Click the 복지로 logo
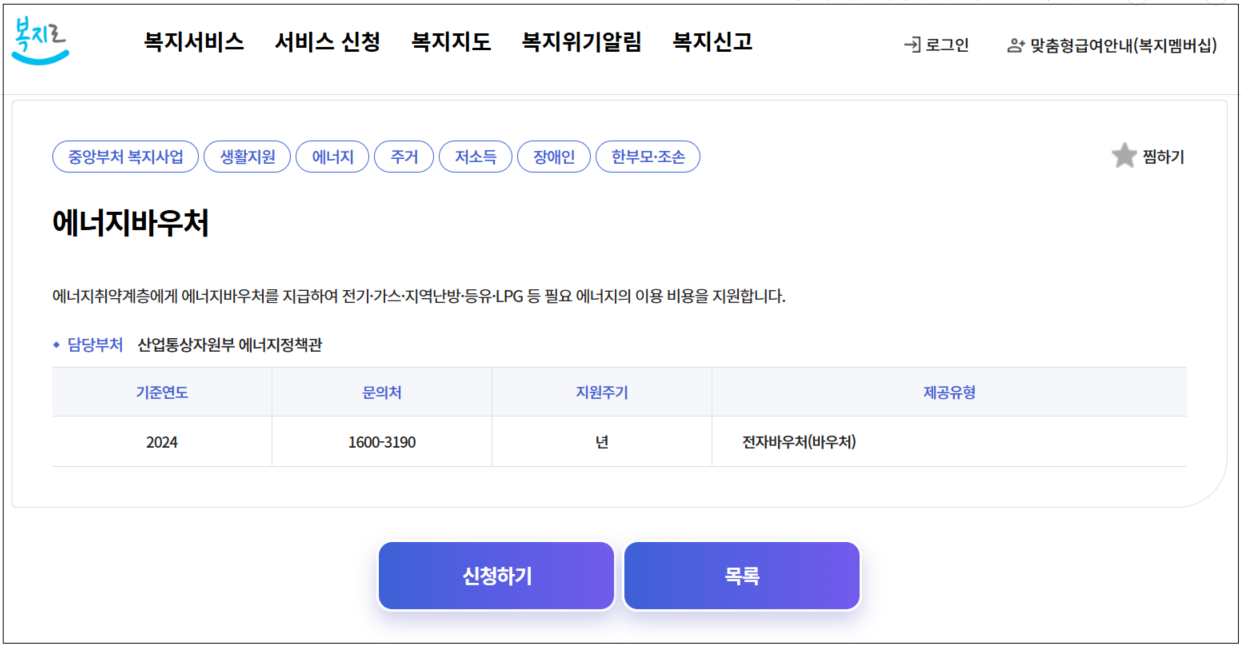1241x648 pixels. [x=42, y=40]
